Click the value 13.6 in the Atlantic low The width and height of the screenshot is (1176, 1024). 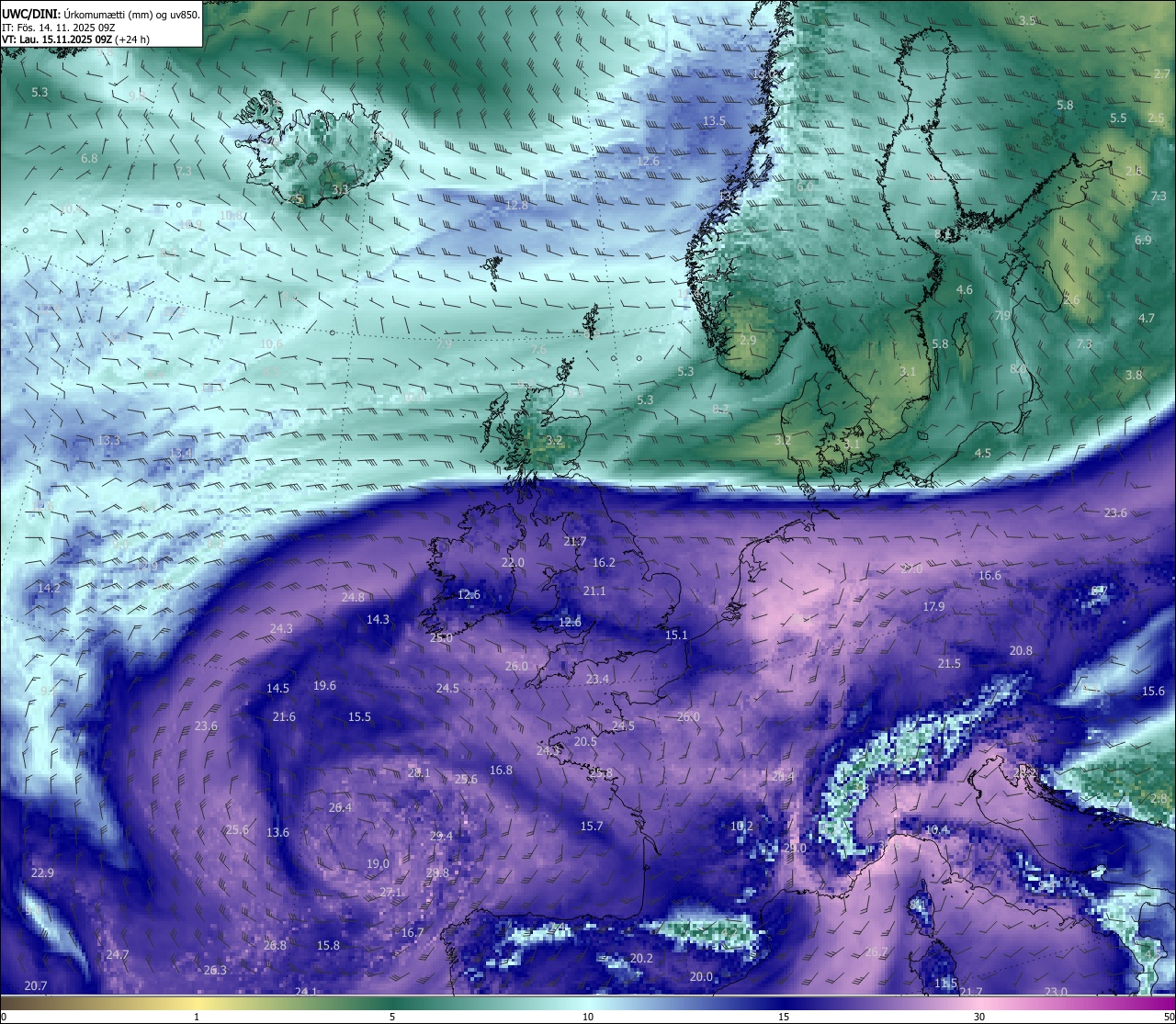[277, 832]
